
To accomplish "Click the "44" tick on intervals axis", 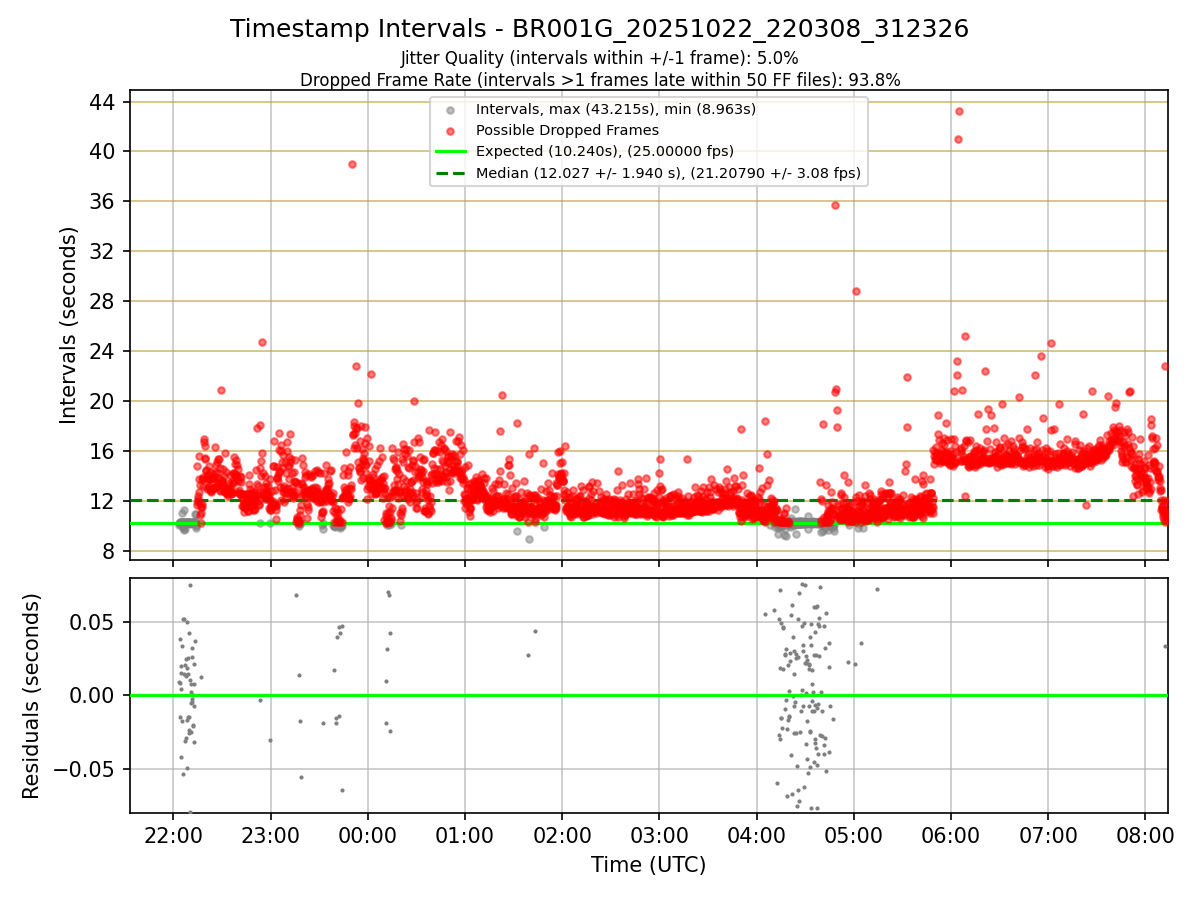I will (104, 102).
